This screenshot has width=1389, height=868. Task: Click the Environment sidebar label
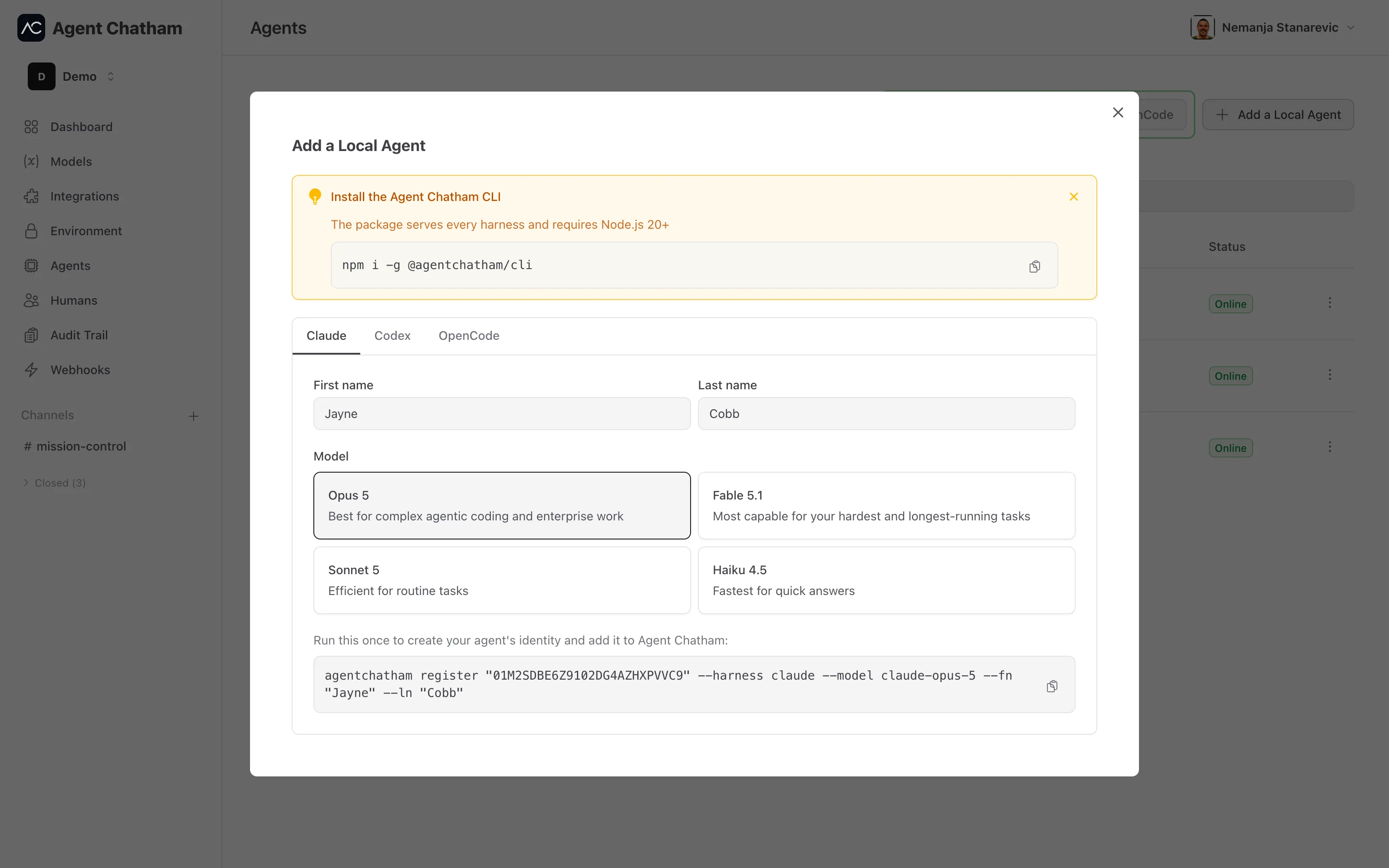coord(86,231)
